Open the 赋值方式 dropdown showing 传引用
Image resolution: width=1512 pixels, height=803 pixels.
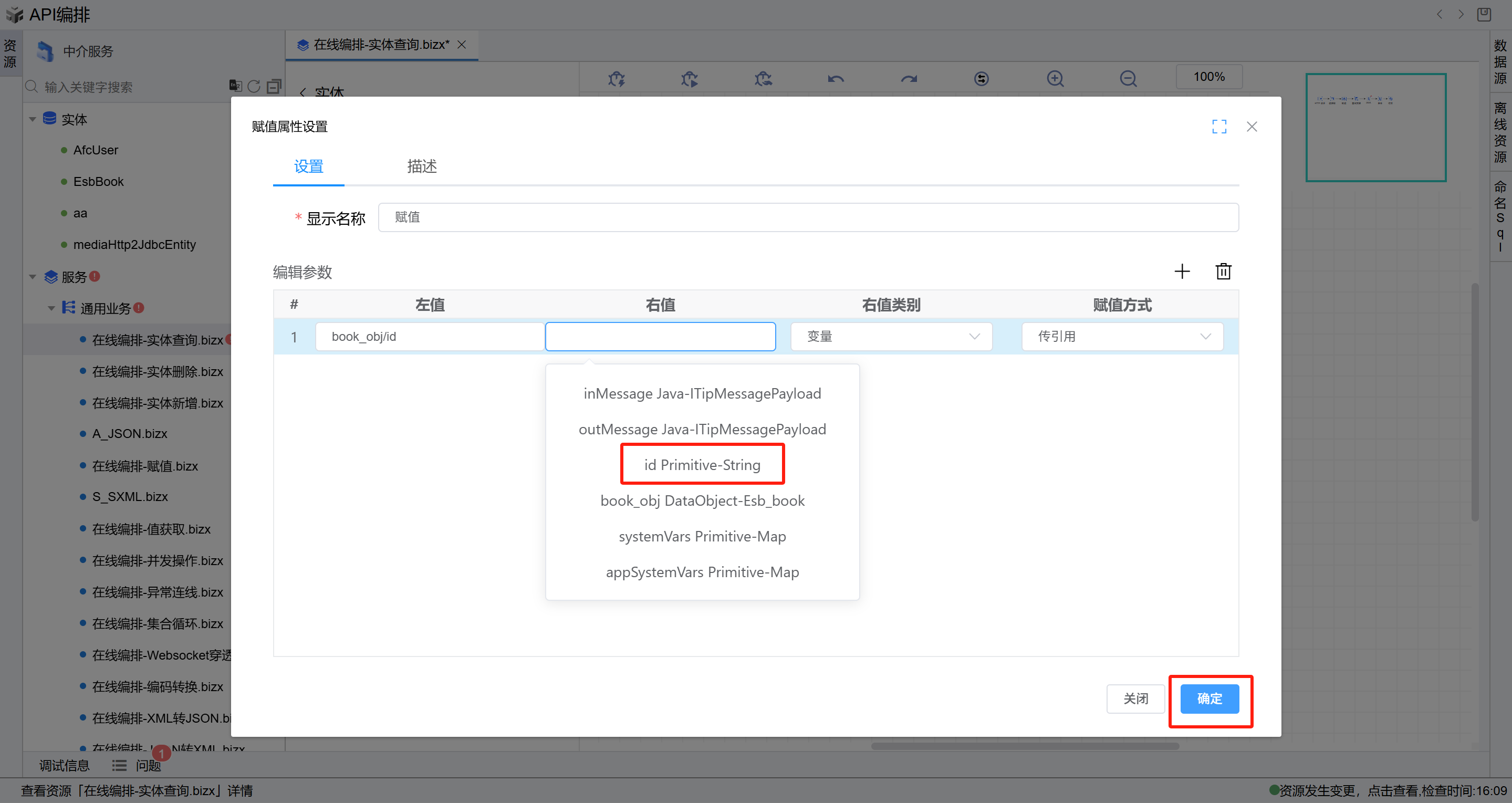point(1122,336)
